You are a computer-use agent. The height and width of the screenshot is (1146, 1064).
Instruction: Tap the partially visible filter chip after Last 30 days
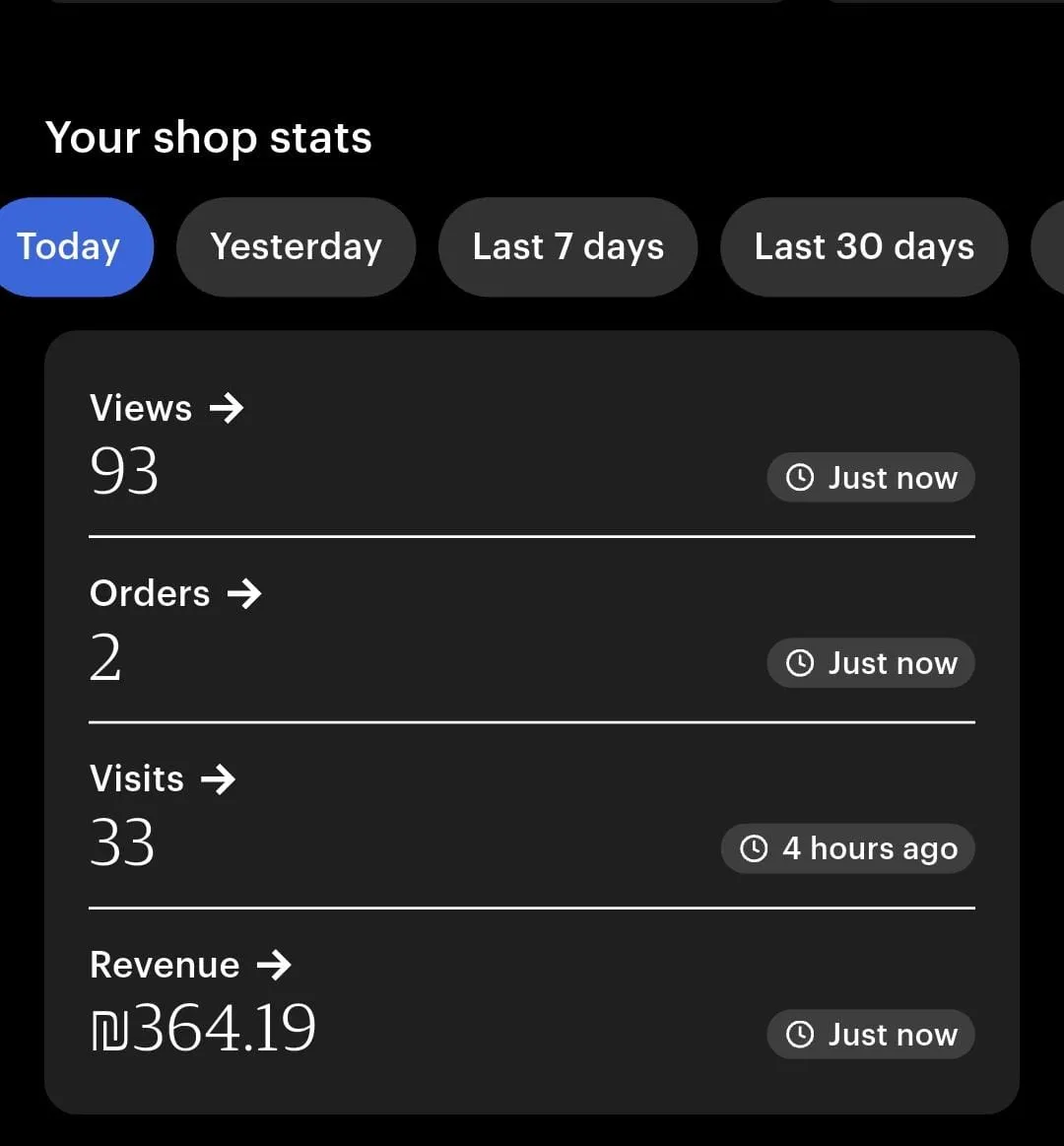coord(1048,246)
